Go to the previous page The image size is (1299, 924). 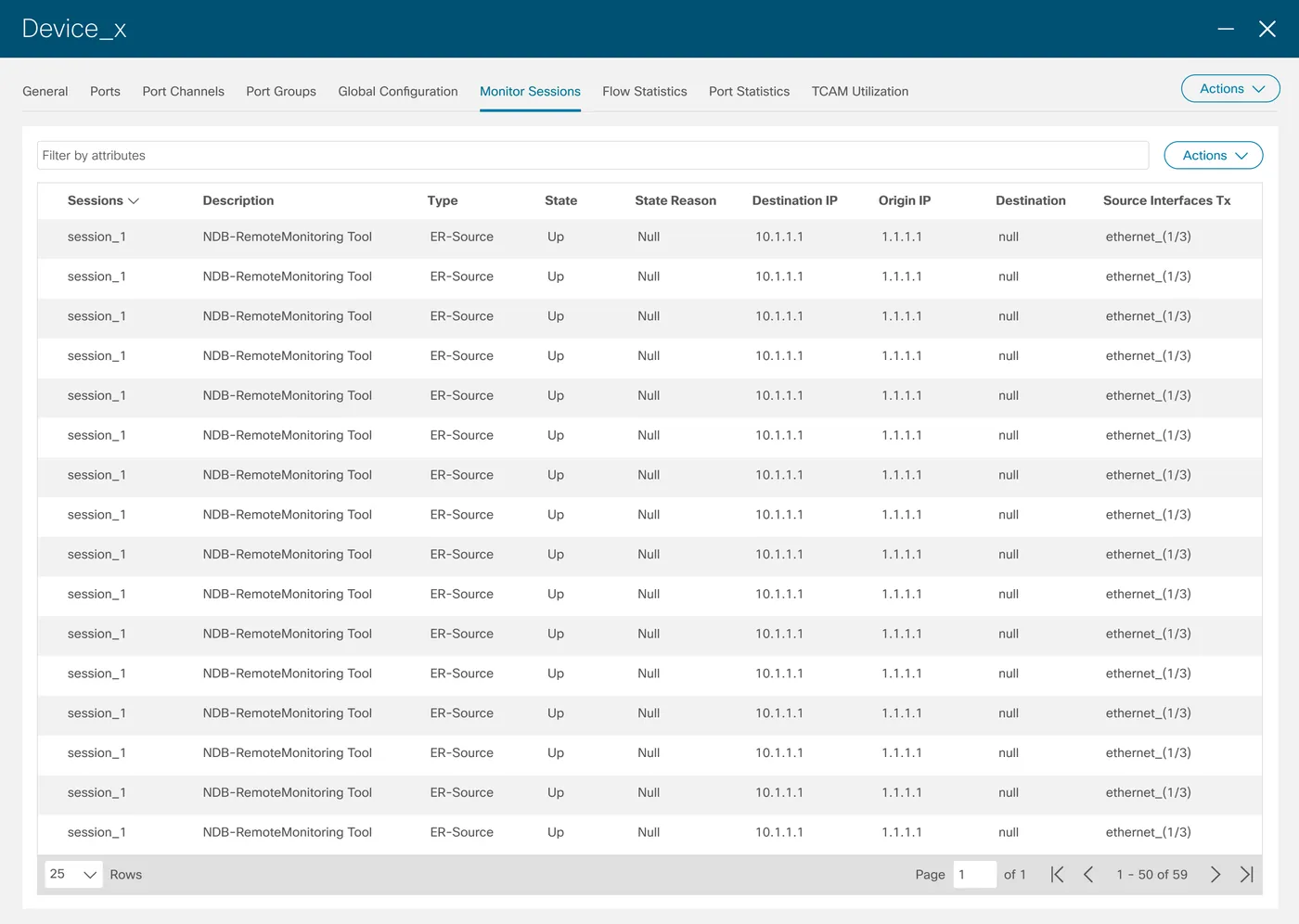[x=1088, y=875]
